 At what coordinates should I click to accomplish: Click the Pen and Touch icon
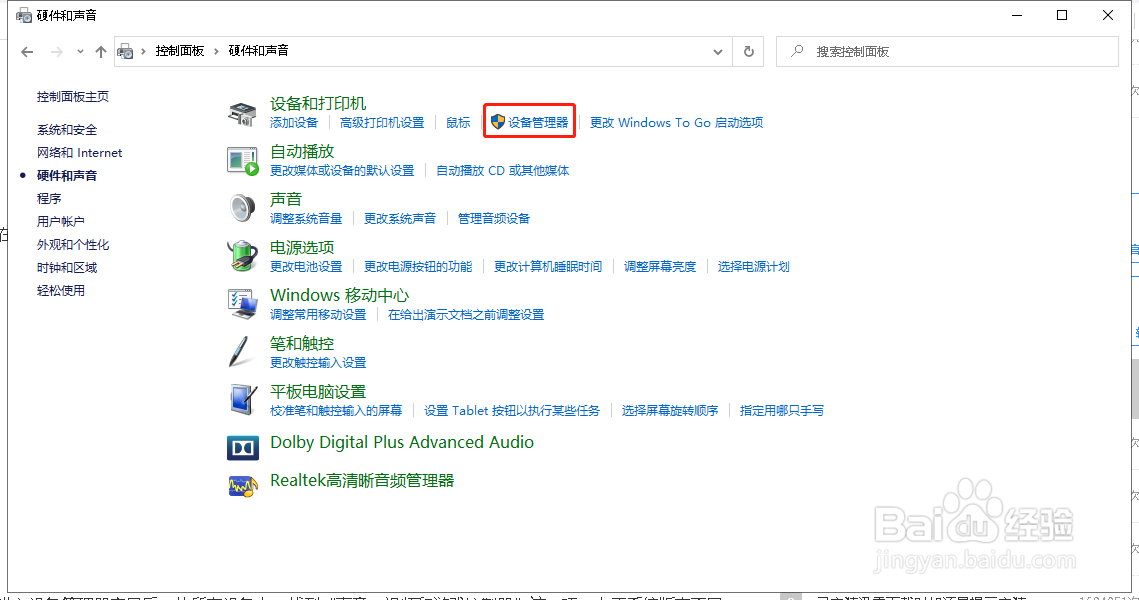(240, 352)
